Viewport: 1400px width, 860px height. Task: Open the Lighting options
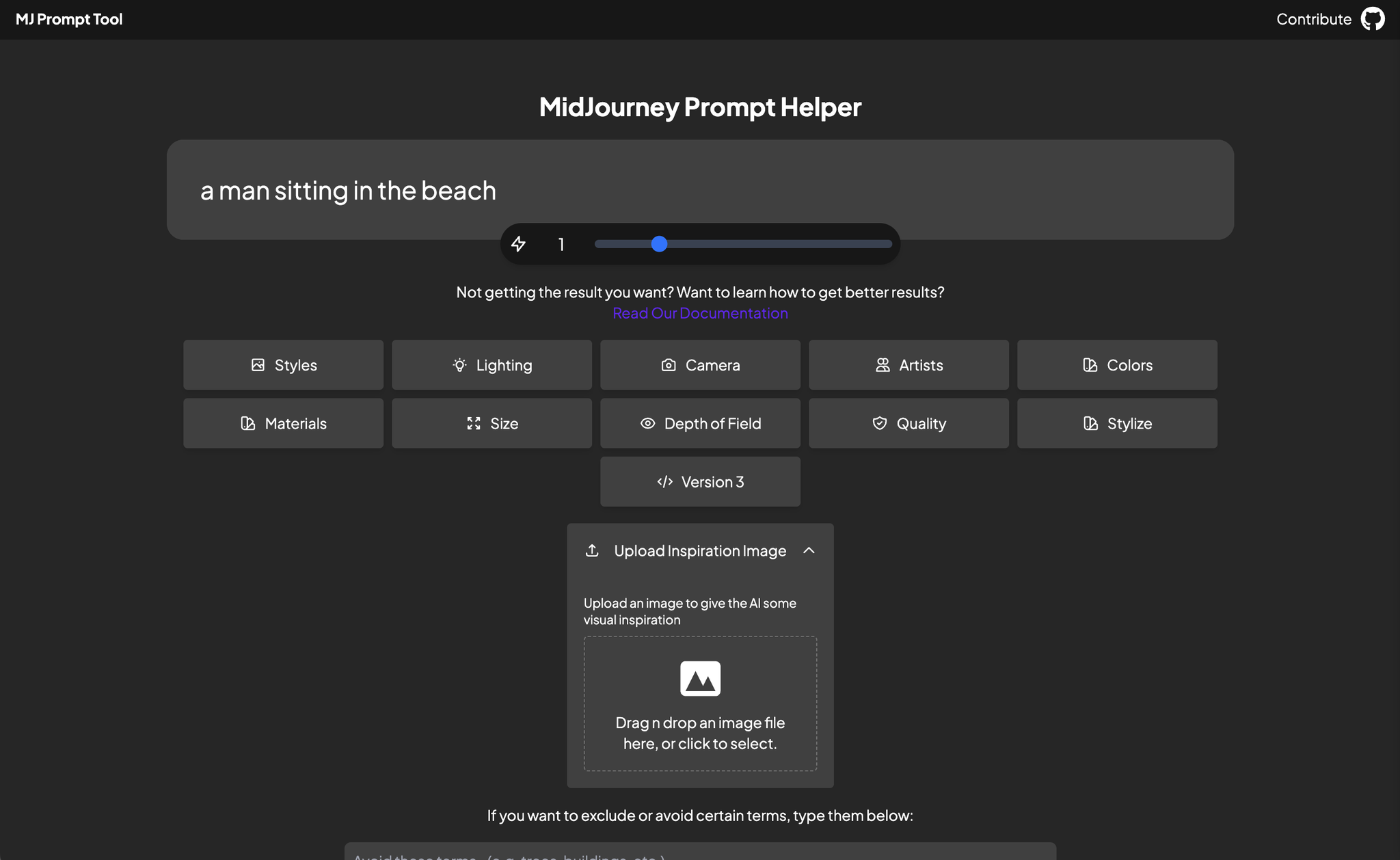coord(492,365)
